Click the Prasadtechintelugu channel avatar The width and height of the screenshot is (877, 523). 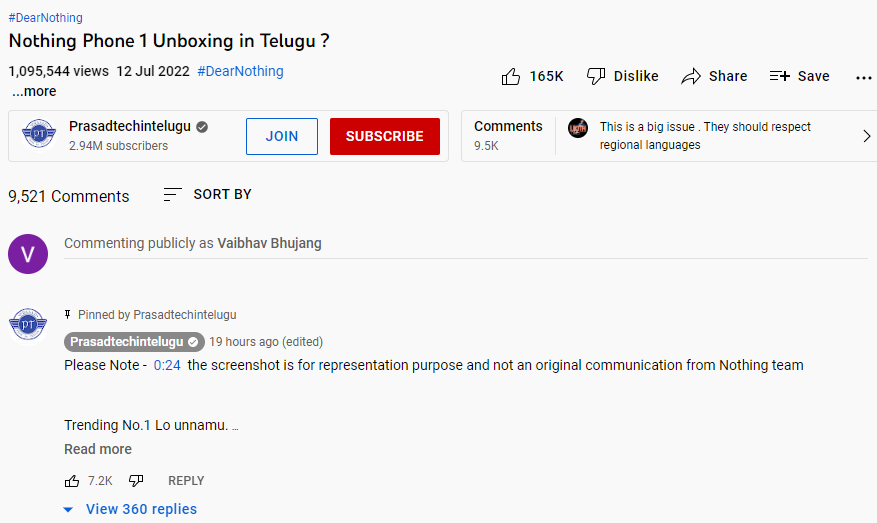(39, 135)
